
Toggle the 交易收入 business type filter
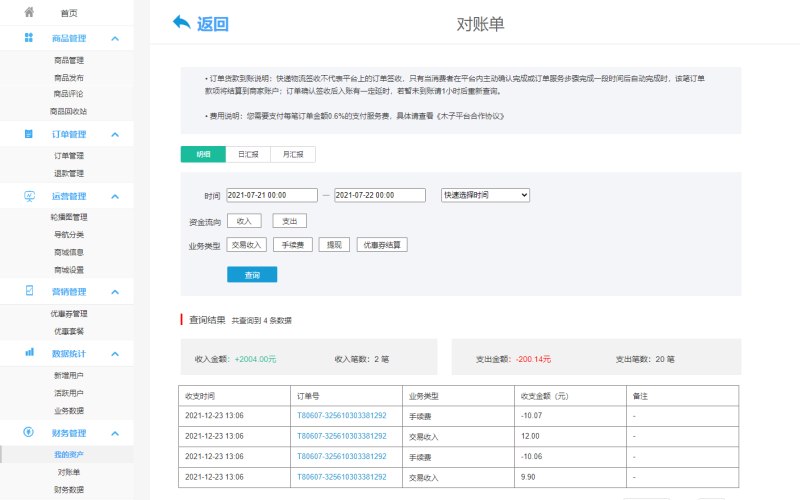click(246, 245)
